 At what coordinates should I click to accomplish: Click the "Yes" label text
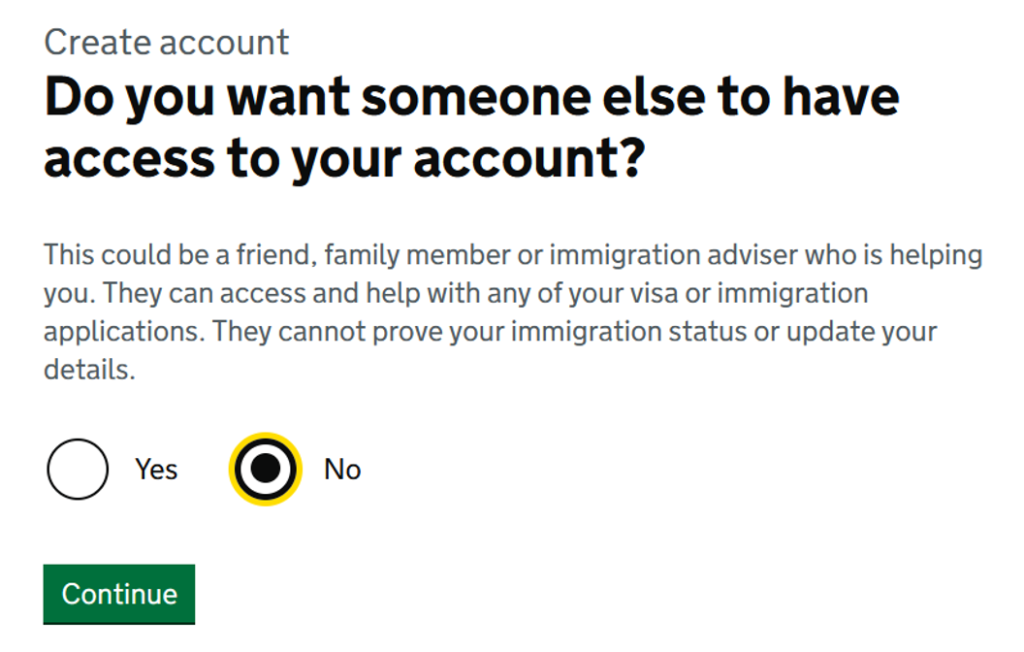[x=156, y=469]
